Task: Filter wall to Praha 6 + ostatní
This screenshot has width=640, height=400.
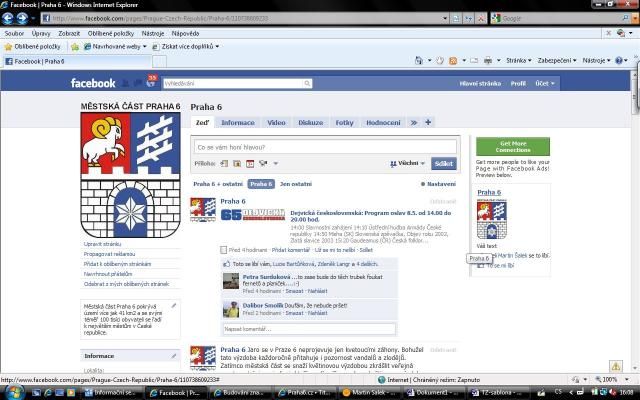Action: (x=218, y=184)
